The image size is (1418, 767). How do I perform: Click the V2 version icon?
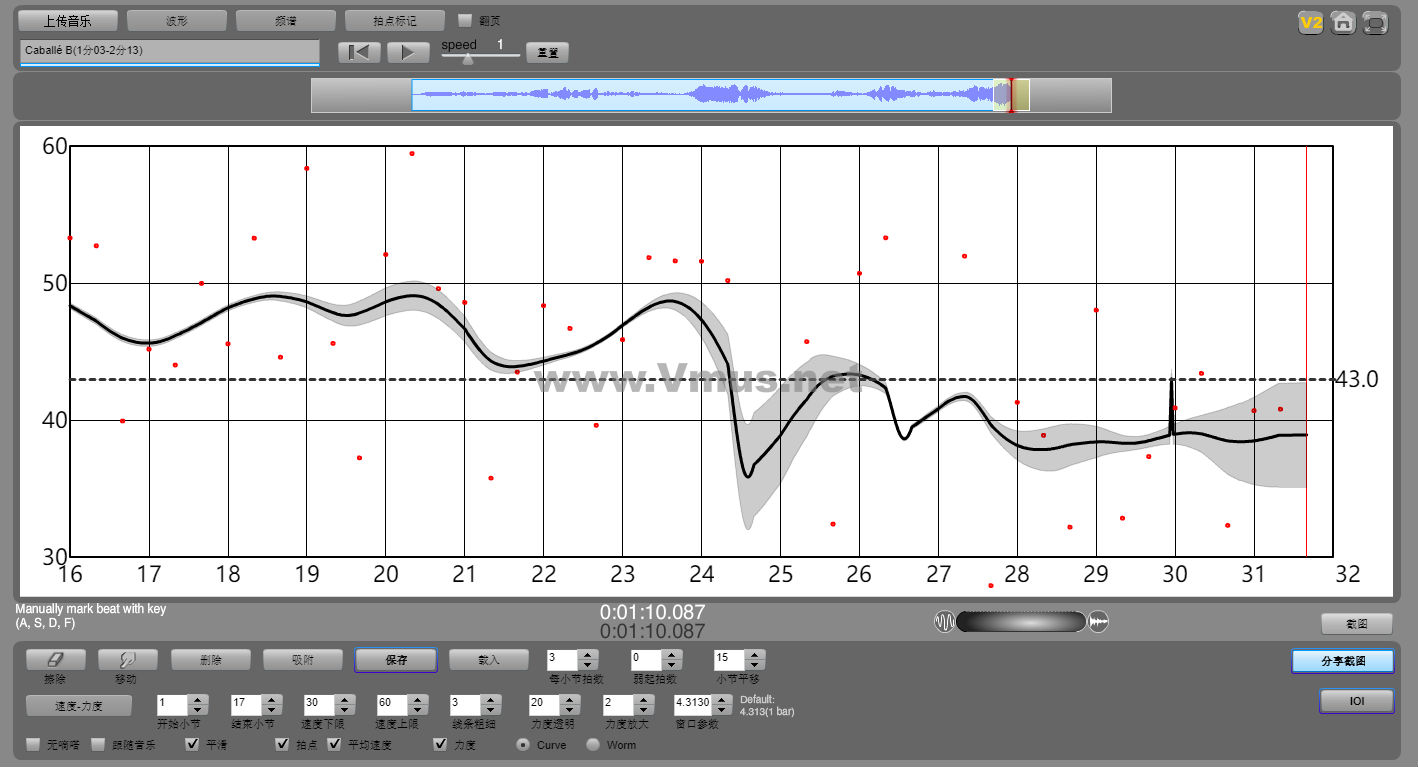1310,22
